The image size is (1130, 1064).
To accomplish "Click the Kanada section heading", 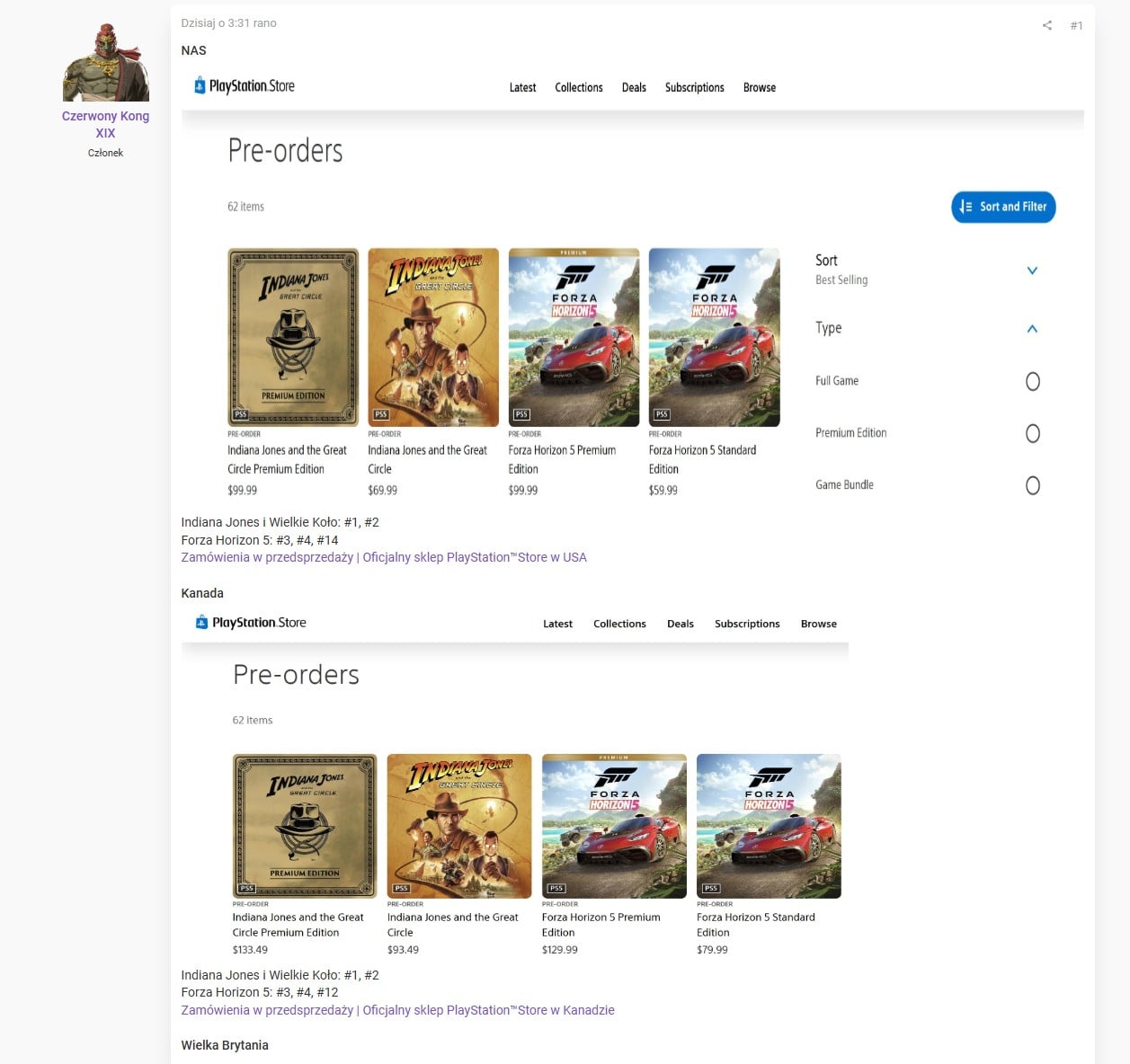I will tap(202, 593).
